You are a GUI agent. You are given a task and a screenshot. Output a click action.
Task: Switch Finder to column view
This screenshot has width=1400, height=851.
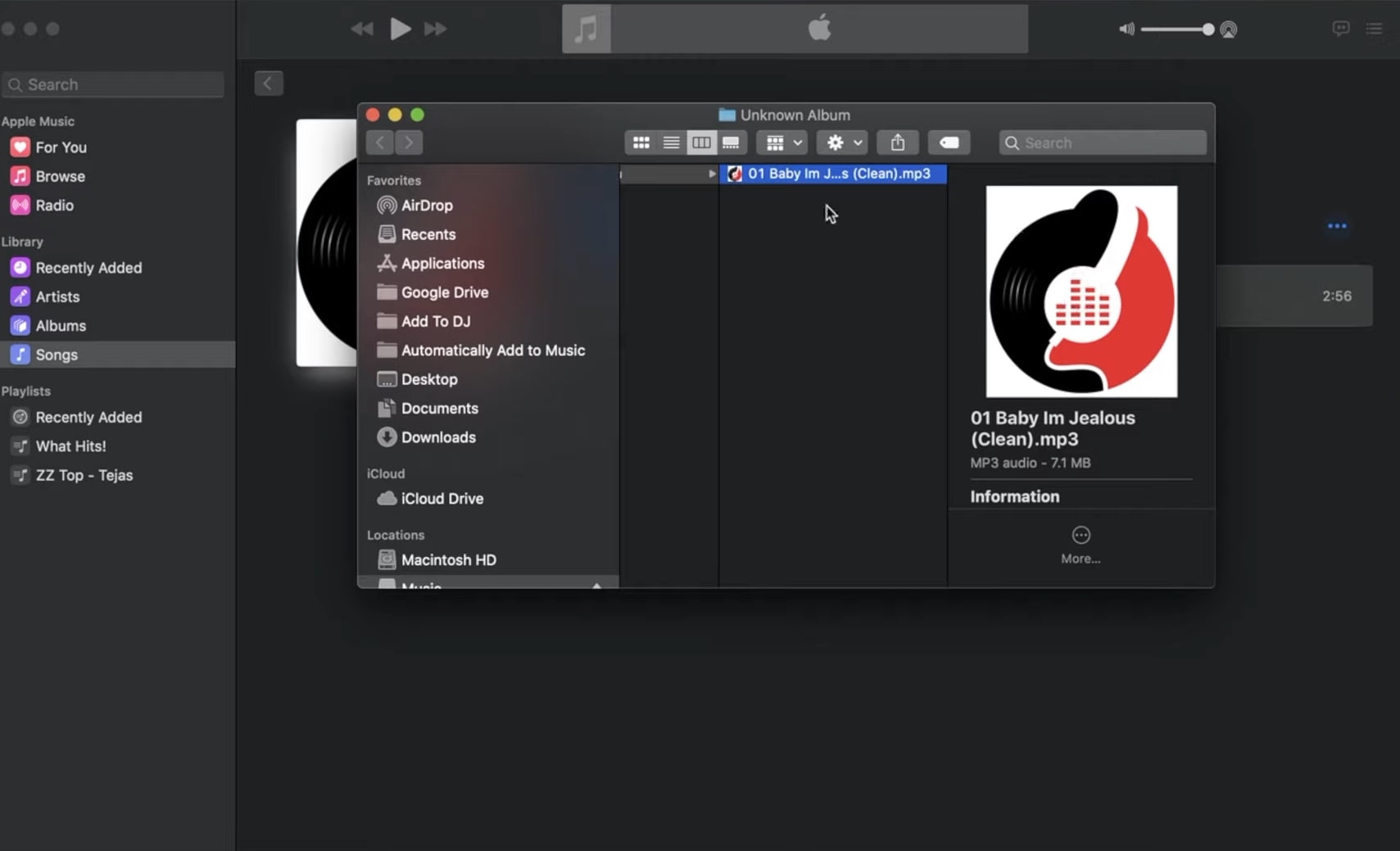tap(701, 143)
